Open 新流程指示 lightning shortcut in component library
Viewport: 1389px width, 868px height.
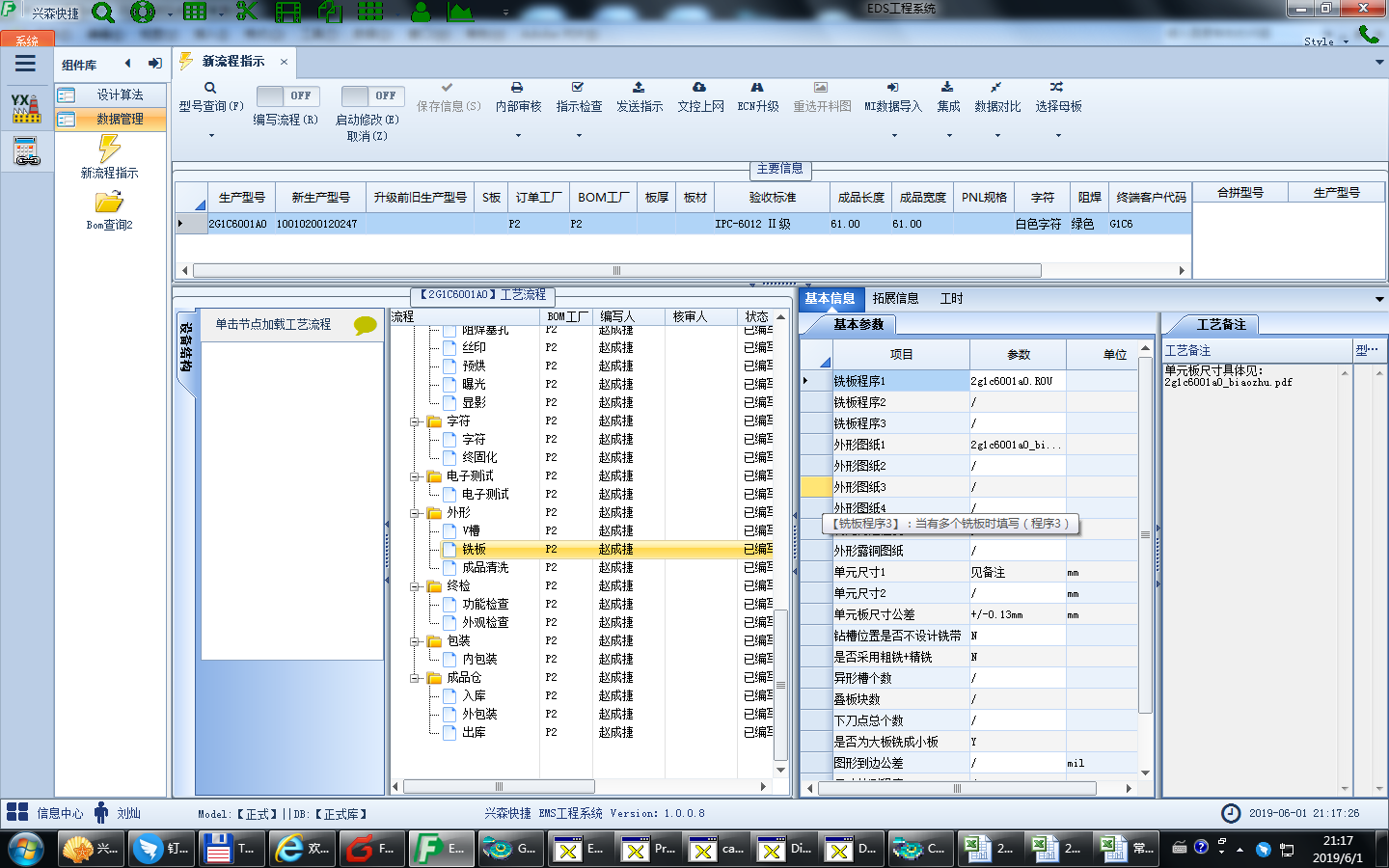109,156
